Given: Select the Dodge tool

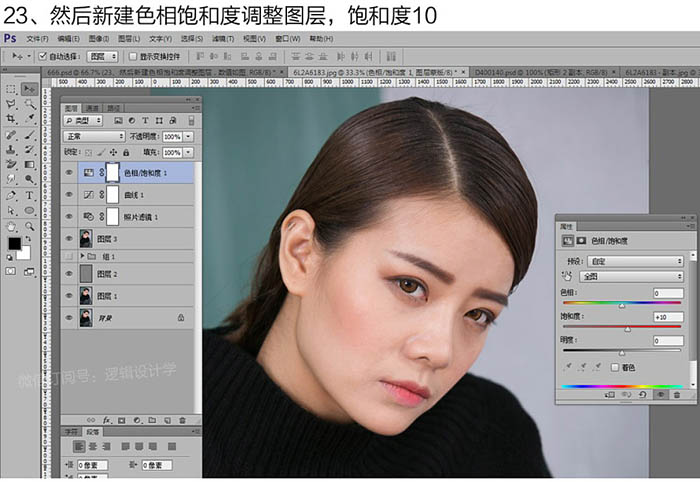Looking at the screenshot, I should pos(29,179).
